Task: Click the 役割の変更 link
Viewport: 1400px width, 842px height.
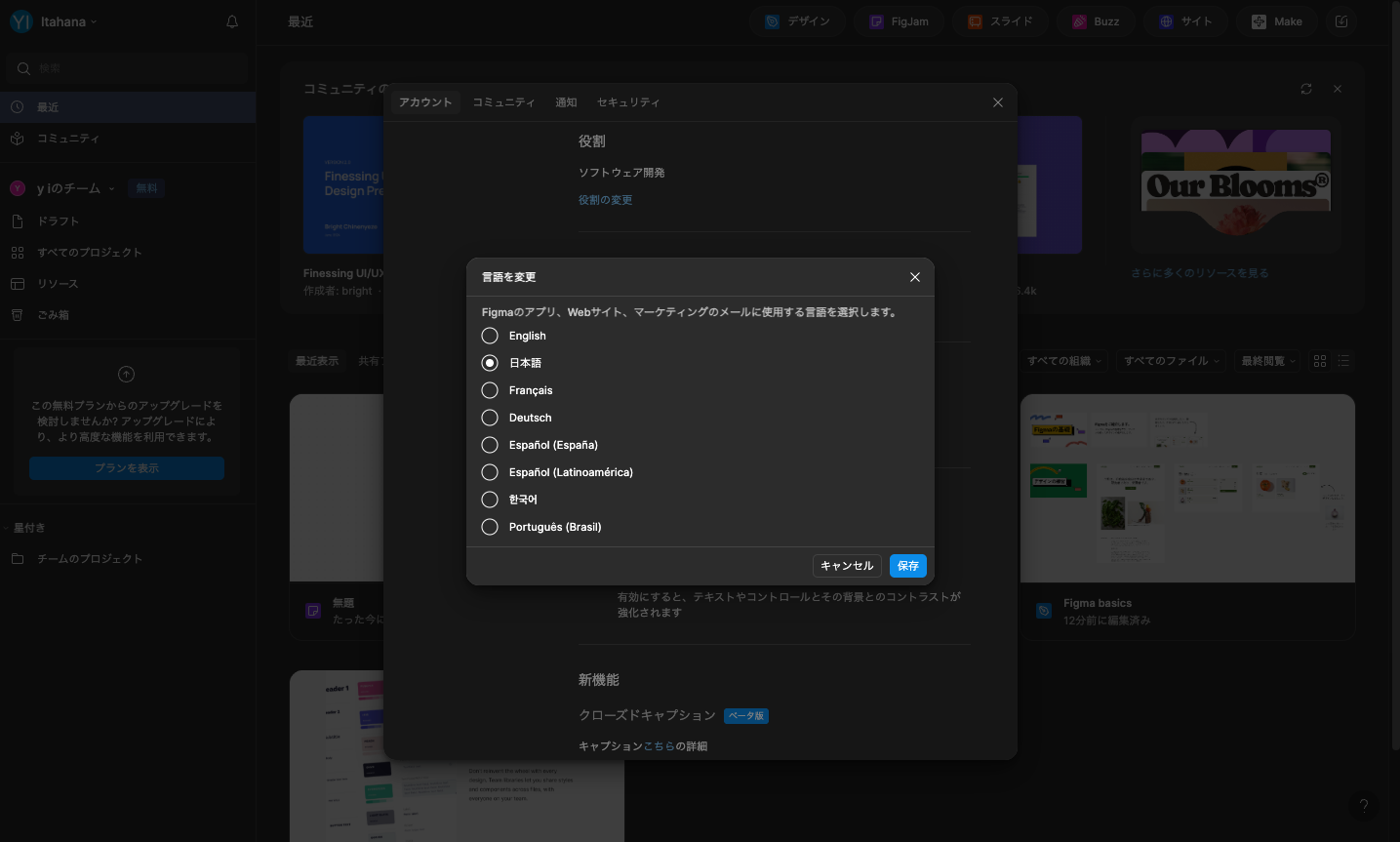Action: pos(605,199)
